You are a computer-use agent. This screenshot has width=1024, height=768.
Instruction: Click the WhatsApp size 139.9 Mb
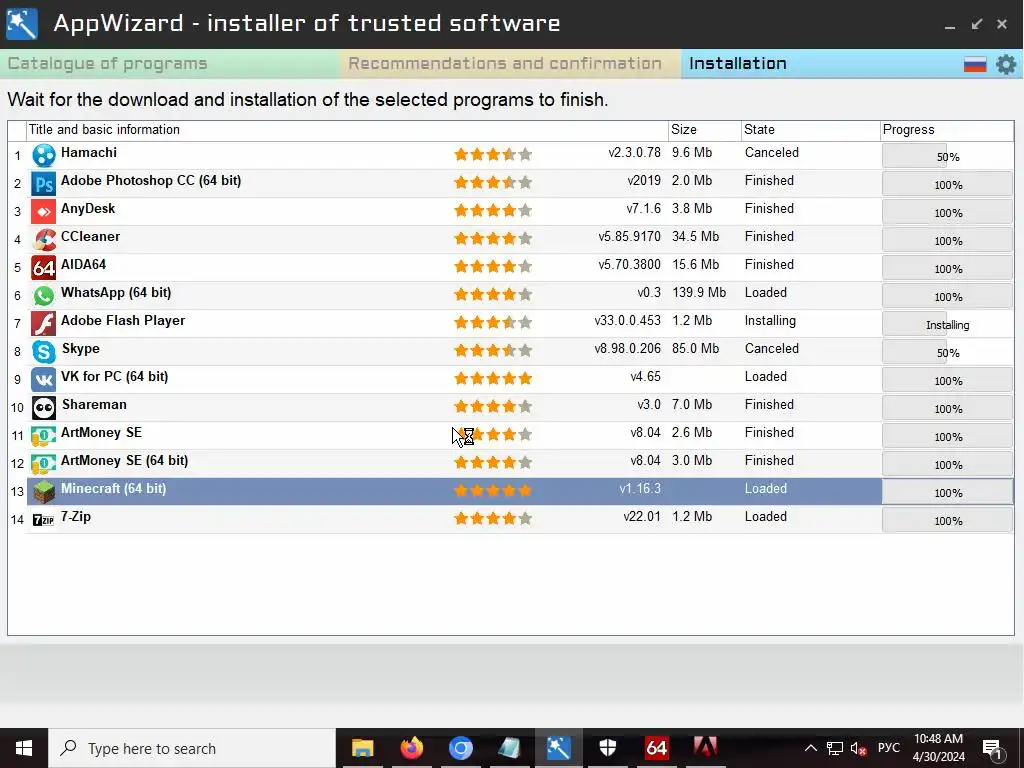pos(699,293)
